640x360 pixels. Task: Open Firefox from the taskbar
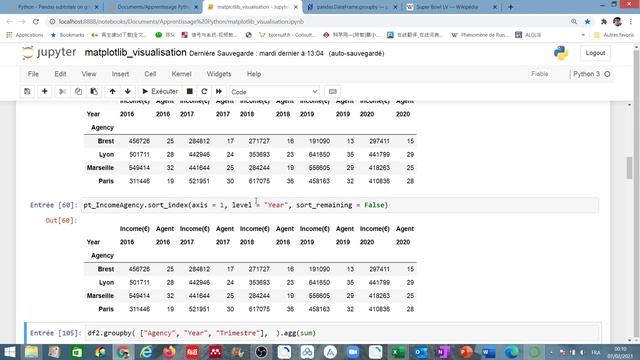click(169, 351)
